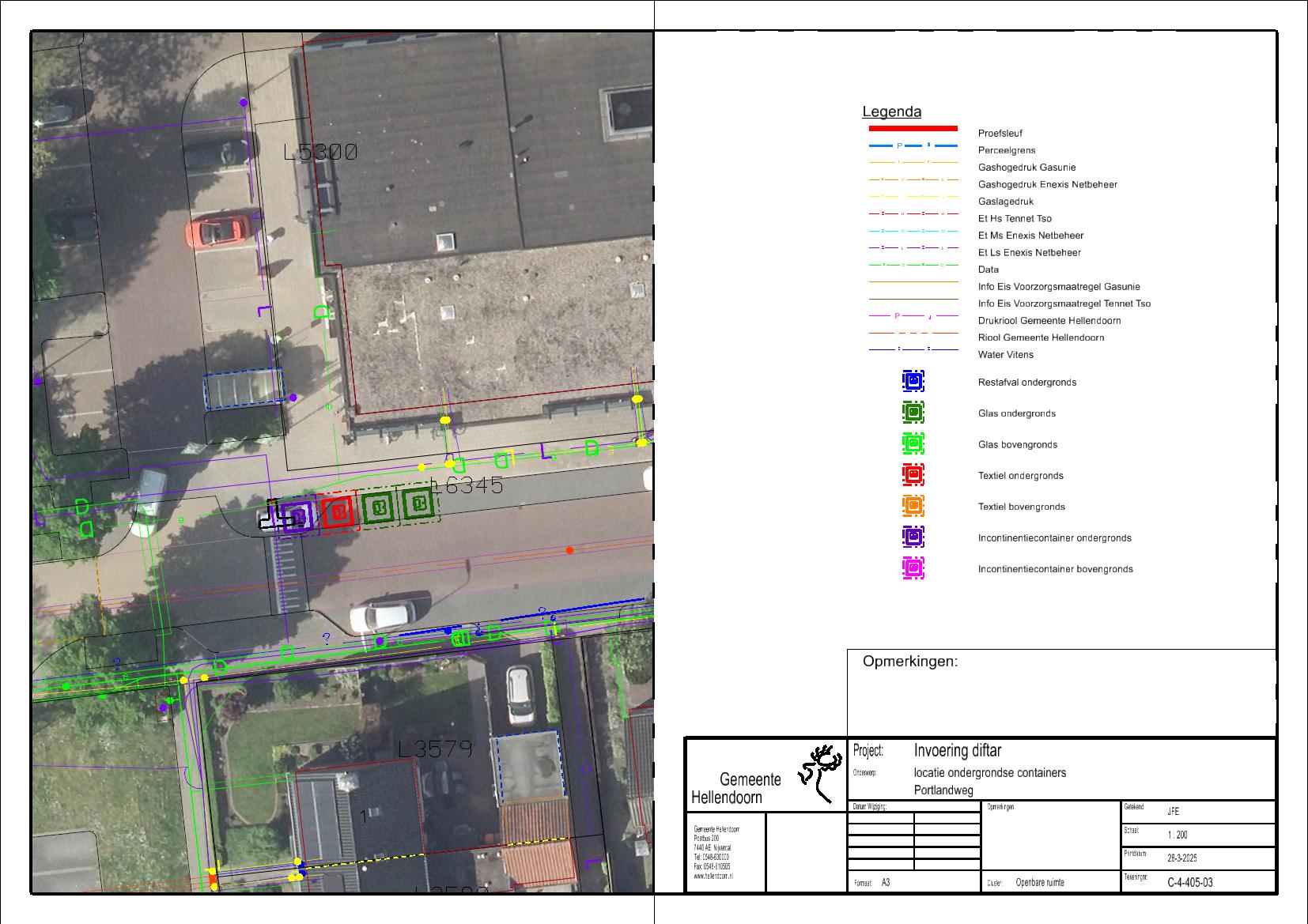Select the orange Textiel bovengronds legend icon
The height and width of the screenshot is (924, 1308).
point(913,506)
